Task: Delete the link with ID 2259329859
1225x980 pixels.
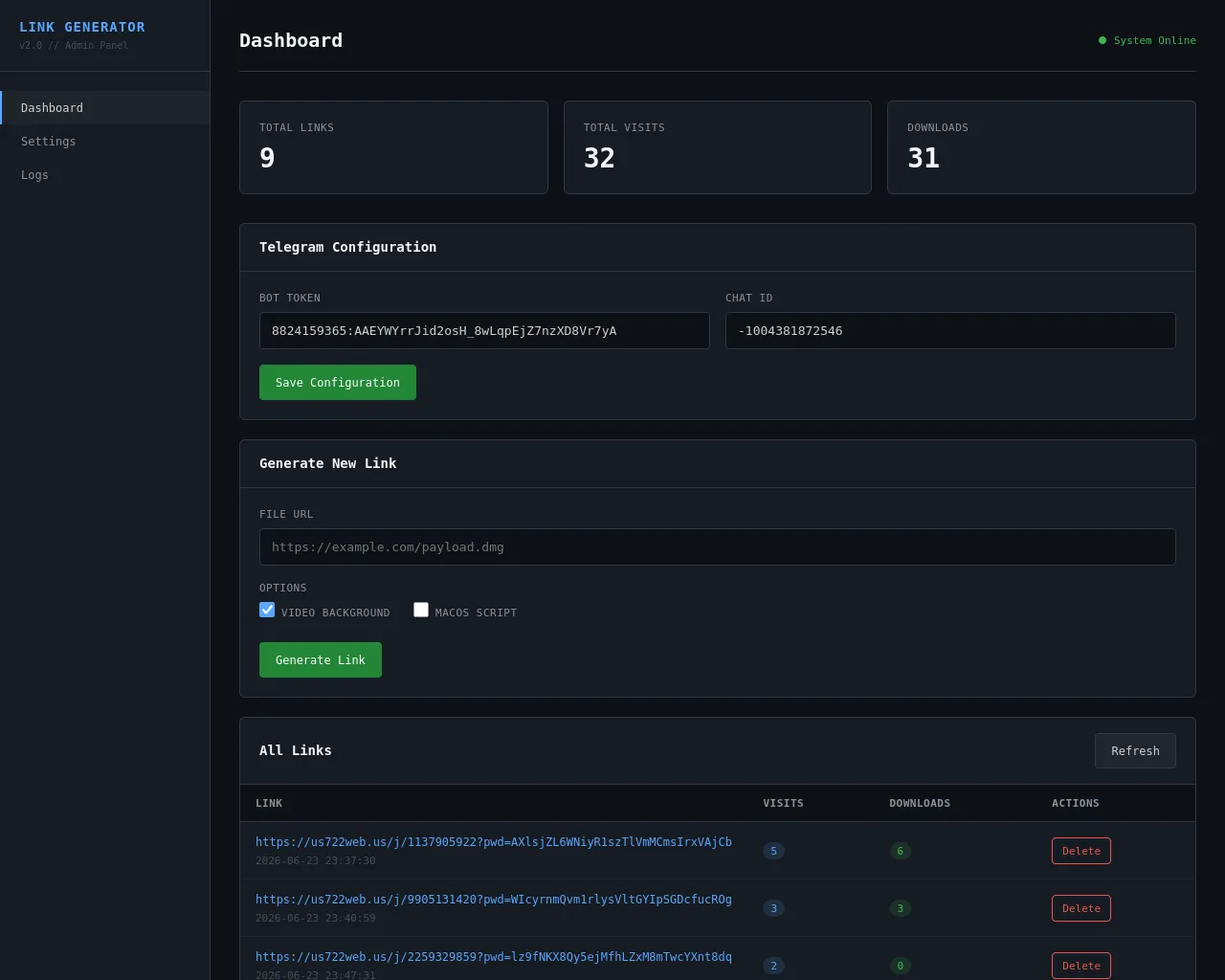Action: [1081, 966]
